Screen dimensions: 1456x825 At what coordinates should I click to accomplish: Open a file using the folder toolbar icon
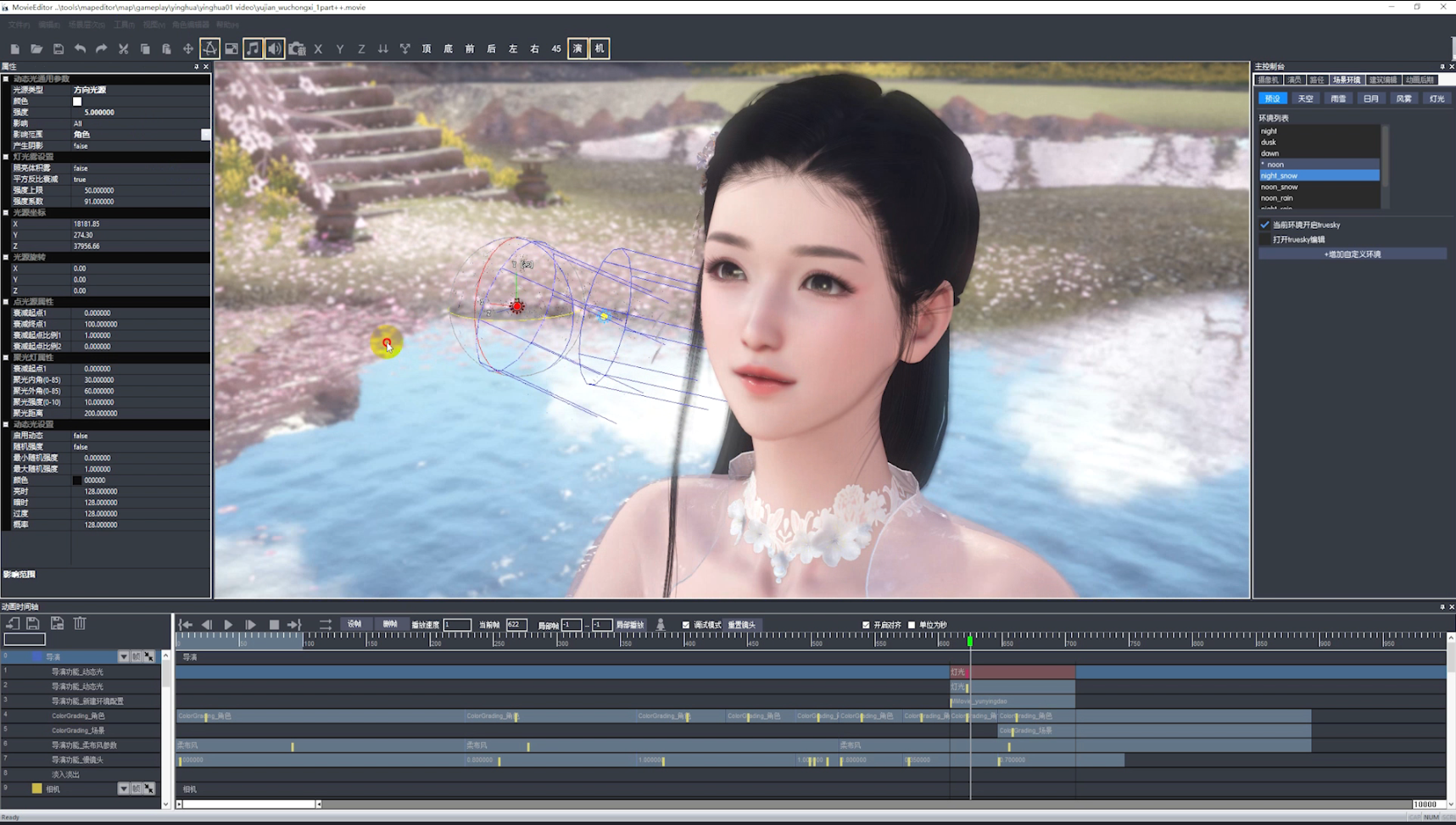[x=36, y=48]
